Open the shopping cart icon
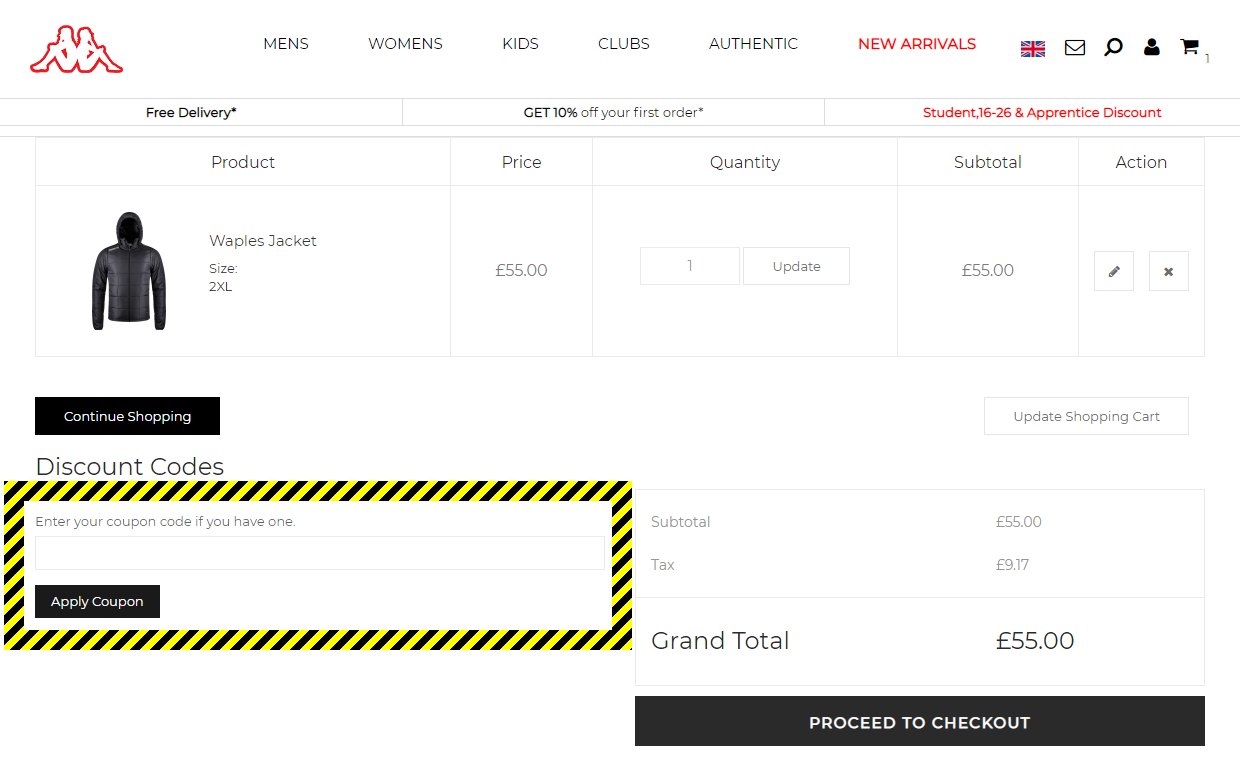The width and height of the screenshot is (1240, 780). (x=1189, y=46)
